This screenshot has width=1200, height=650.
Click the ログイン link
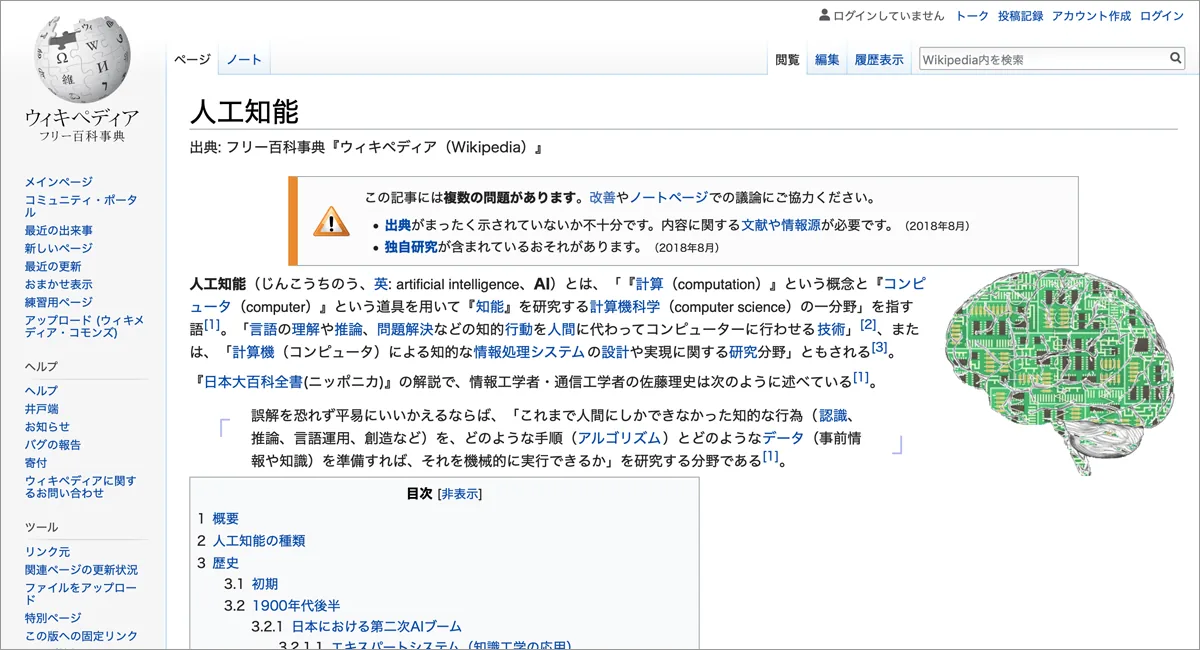click(x=1162, y=16)
